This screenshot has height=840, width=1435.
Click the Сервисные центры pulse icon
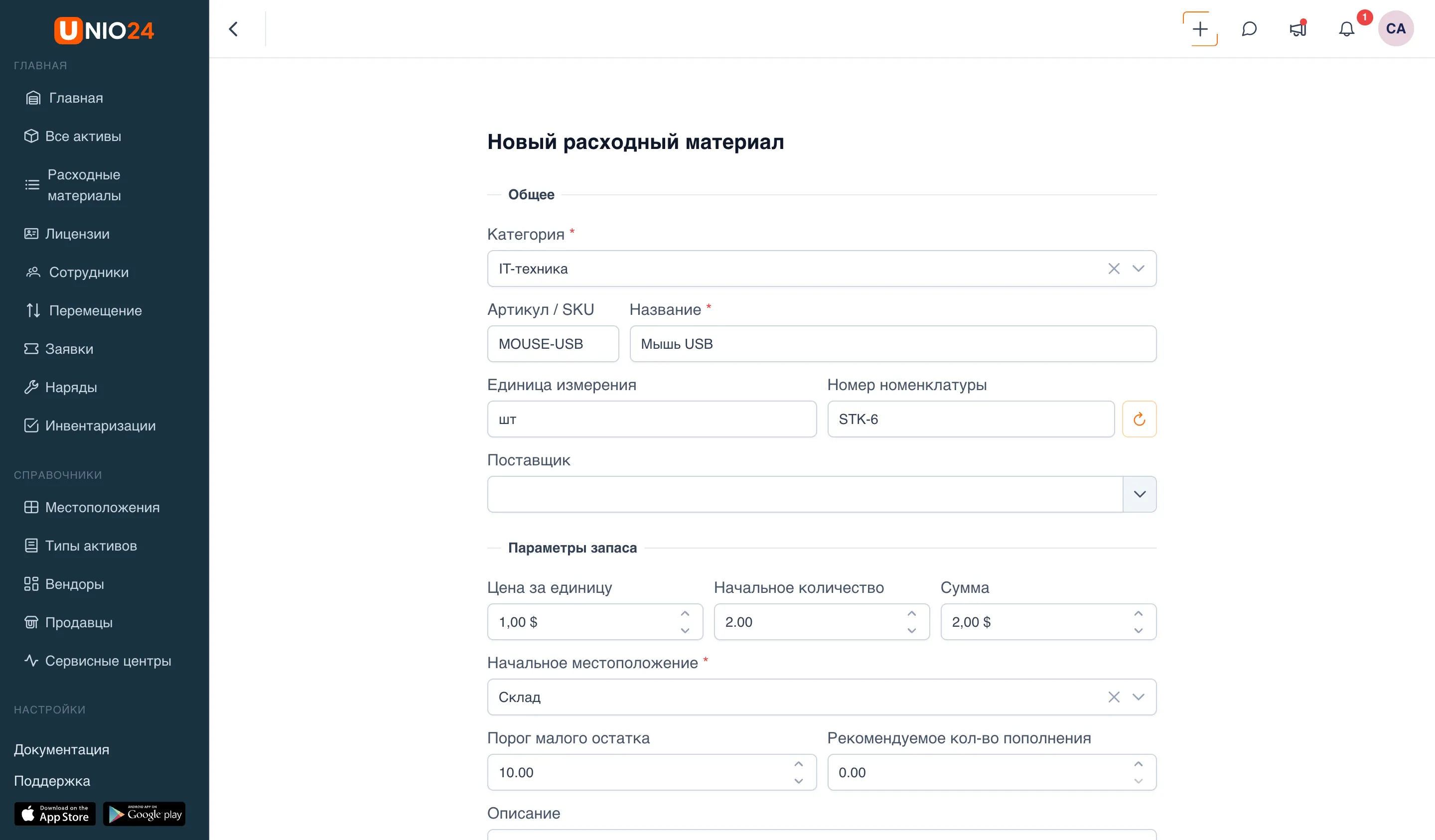(x=31, y=661)
